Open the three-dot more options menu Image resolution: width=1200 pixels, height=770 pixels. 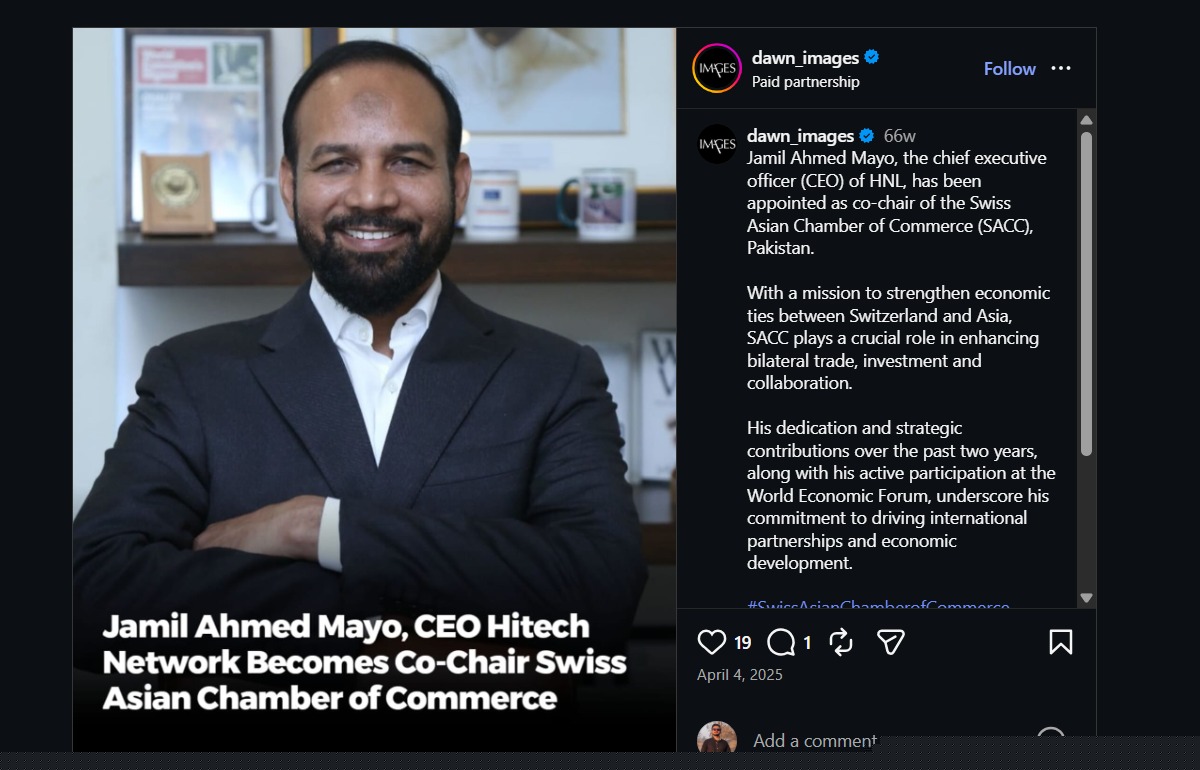pyautogui.click(x=1061, y=68)
